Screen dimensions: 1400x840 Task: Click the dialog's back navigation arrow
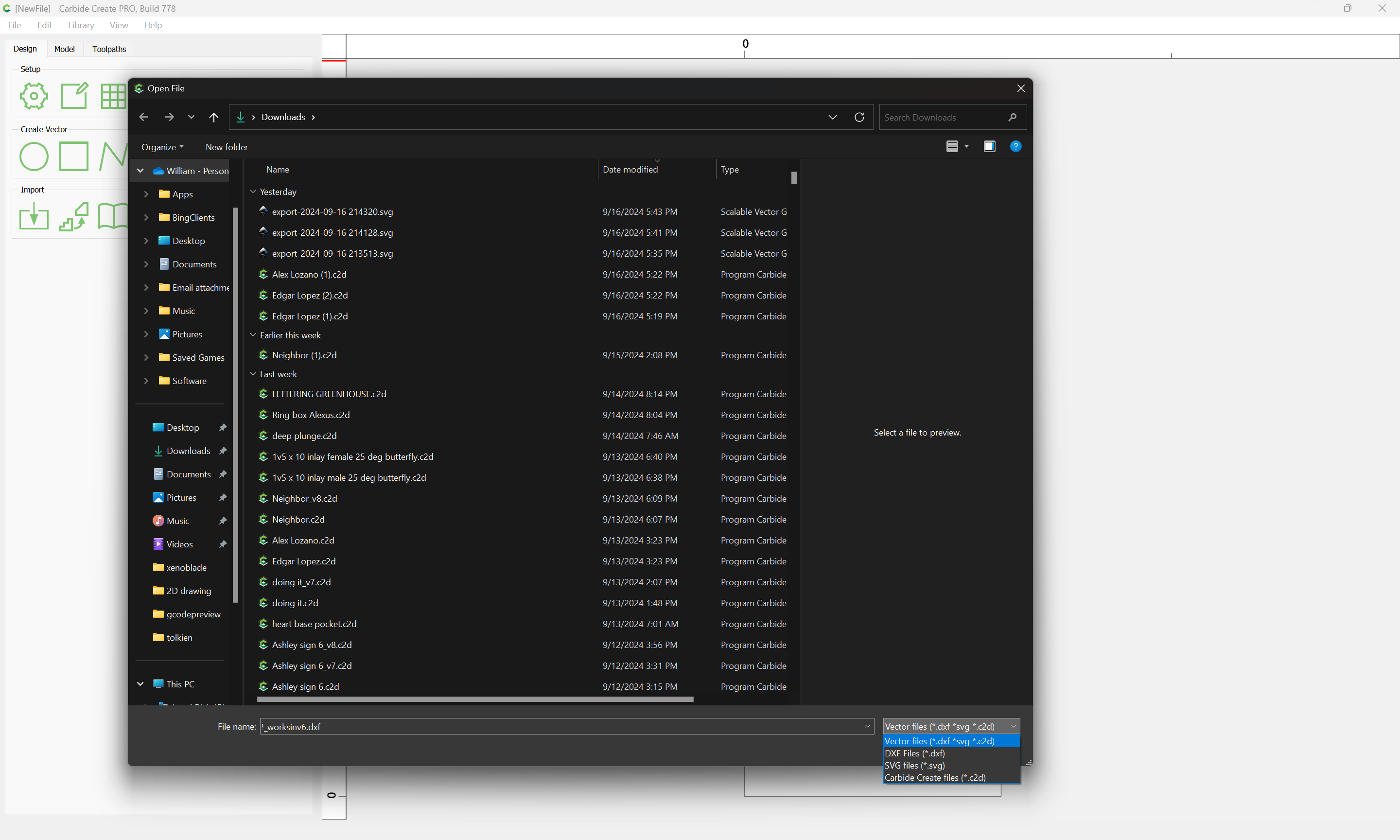(x=144, y=117)
